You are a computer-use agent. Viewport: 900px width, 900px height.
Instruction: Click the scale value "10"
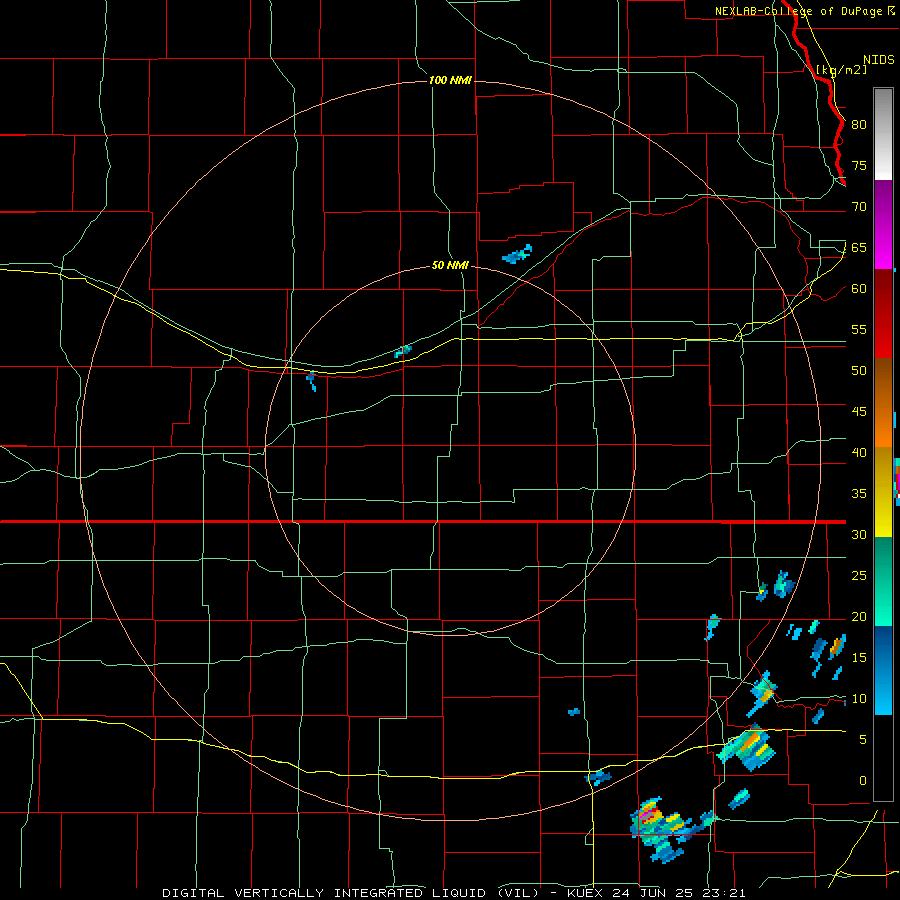859,699
